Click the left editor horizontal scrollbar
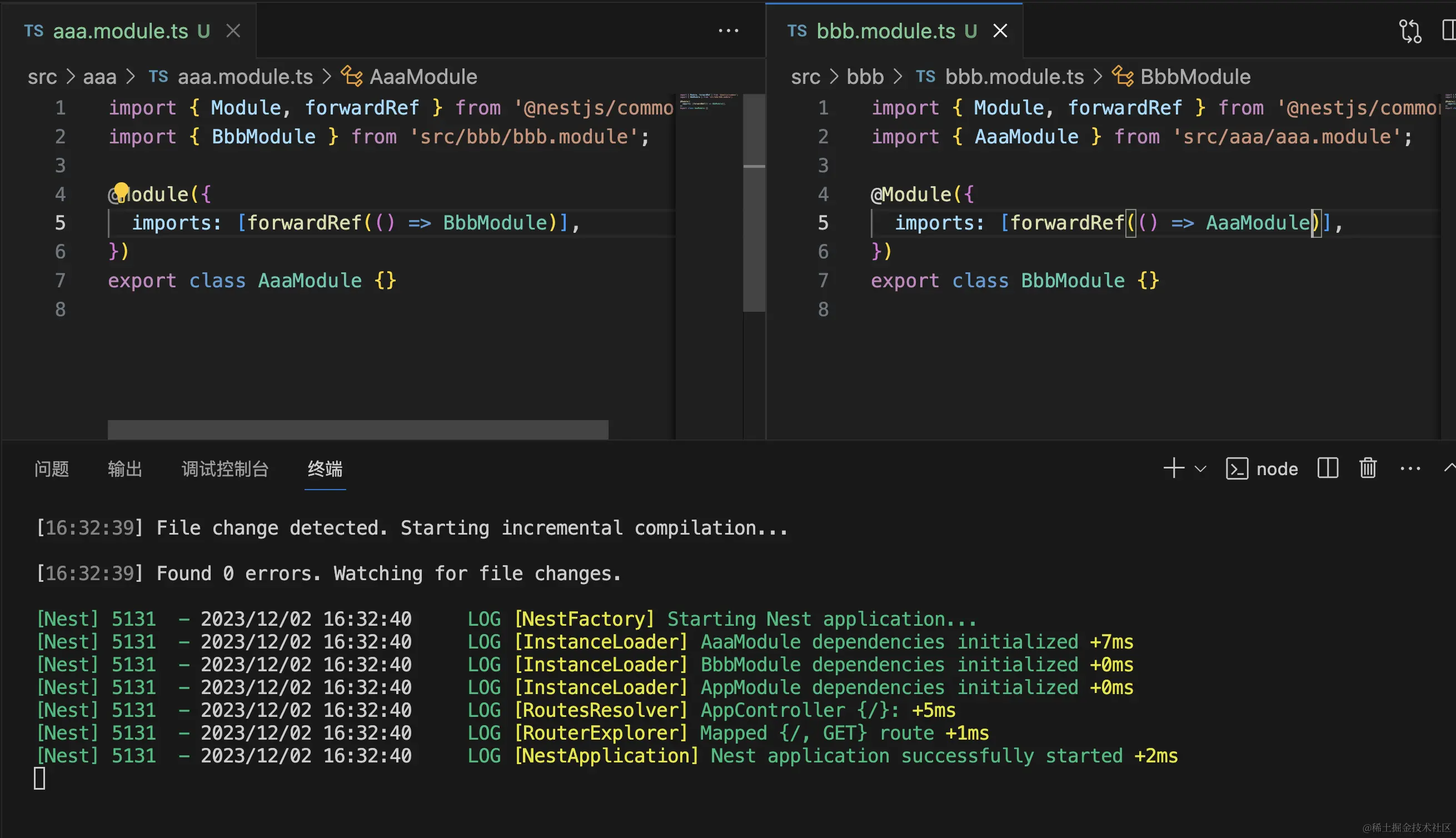Viewport: 1456px width, 838px height. [x=357, y=430]
